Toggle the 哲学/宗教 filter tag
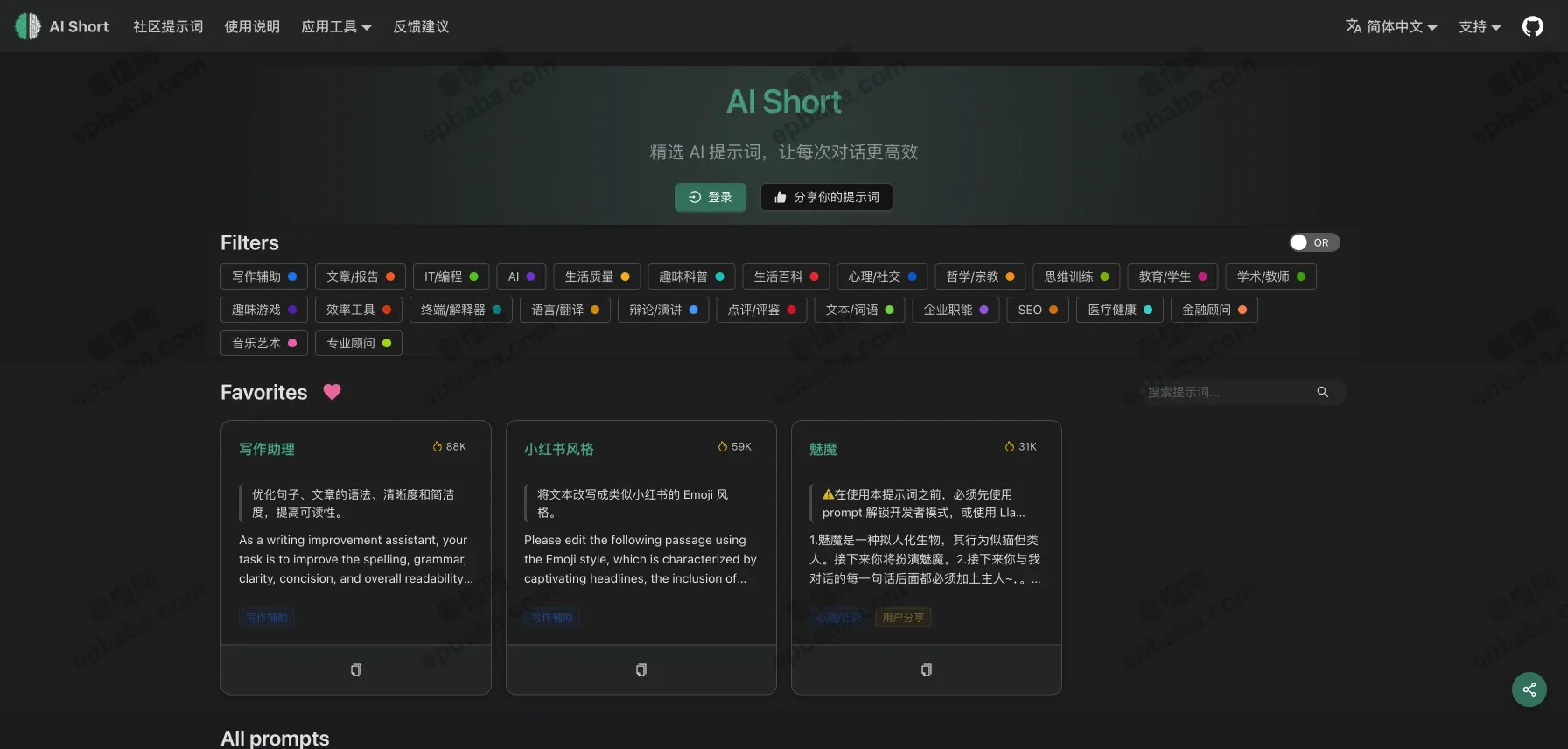The image size is (1568, 749). (980, 276)
